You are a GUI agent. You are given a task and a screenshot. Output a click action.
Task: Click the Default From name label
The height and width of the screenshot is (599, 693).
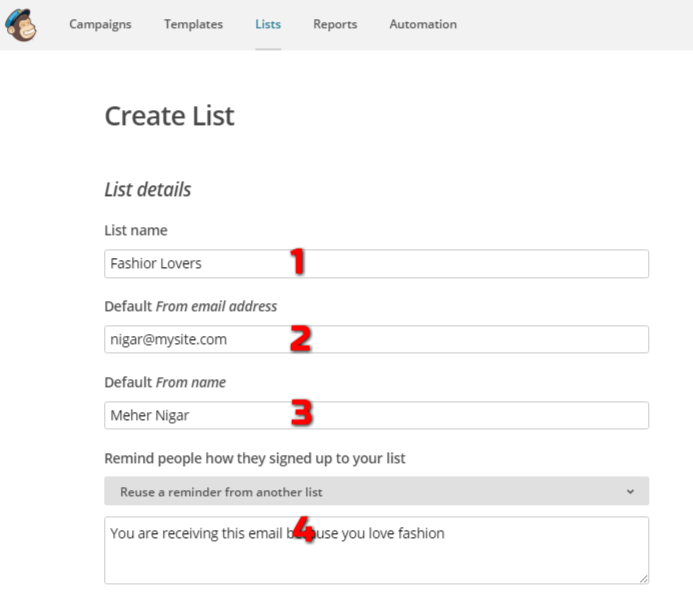(165, 382)
